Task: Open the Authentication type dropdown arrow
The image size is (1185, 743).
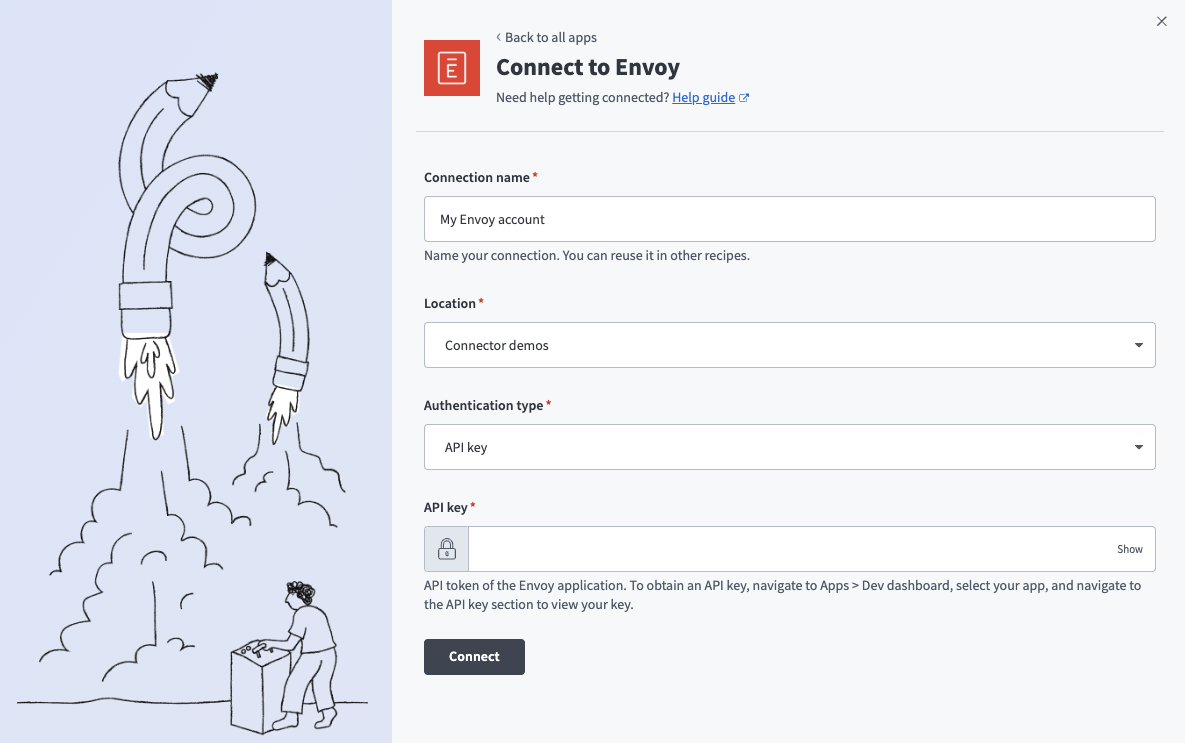Action: [x=1138, y=446]
